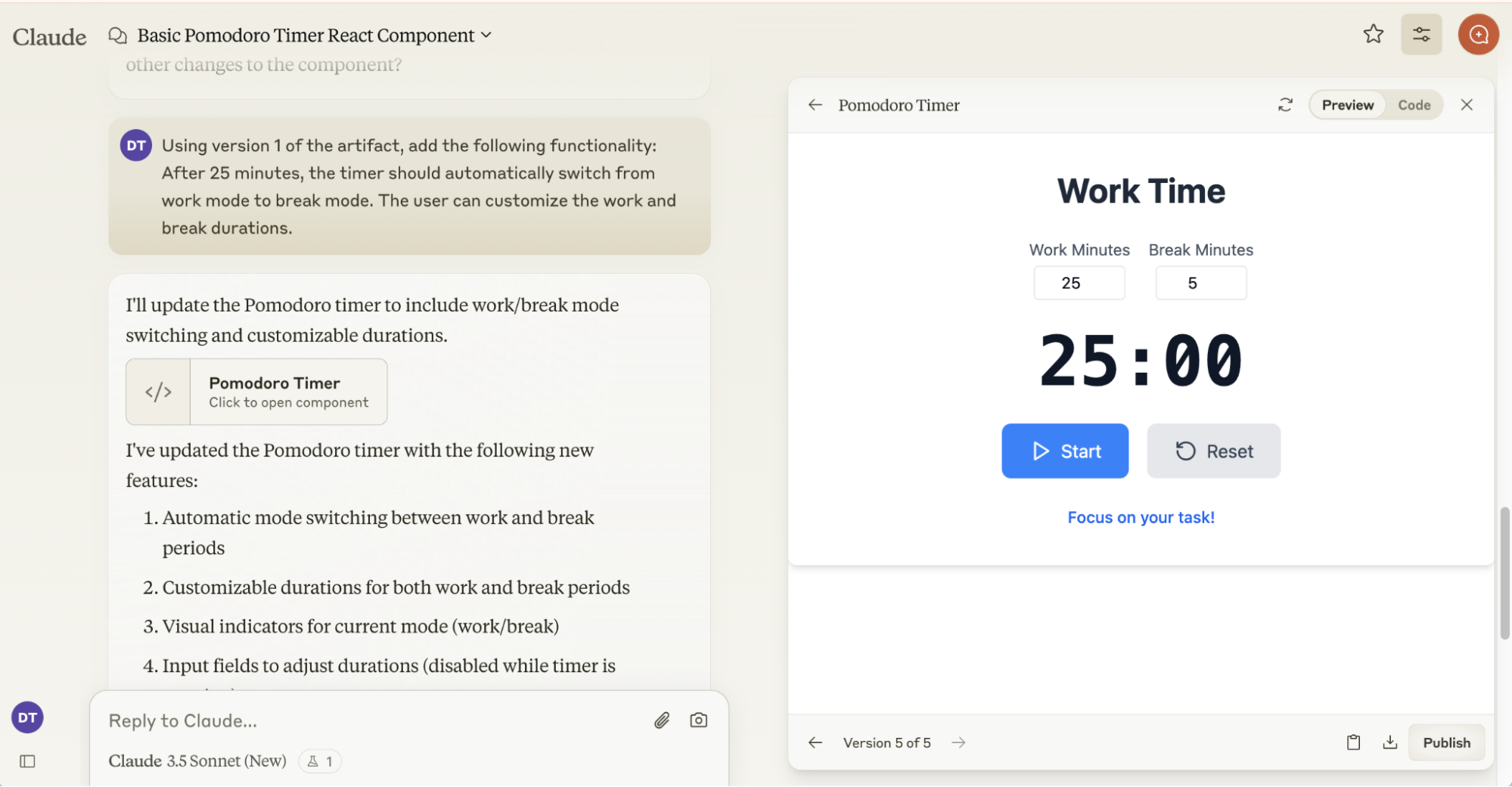Attach a file with paperclip icon

point(662,720)
